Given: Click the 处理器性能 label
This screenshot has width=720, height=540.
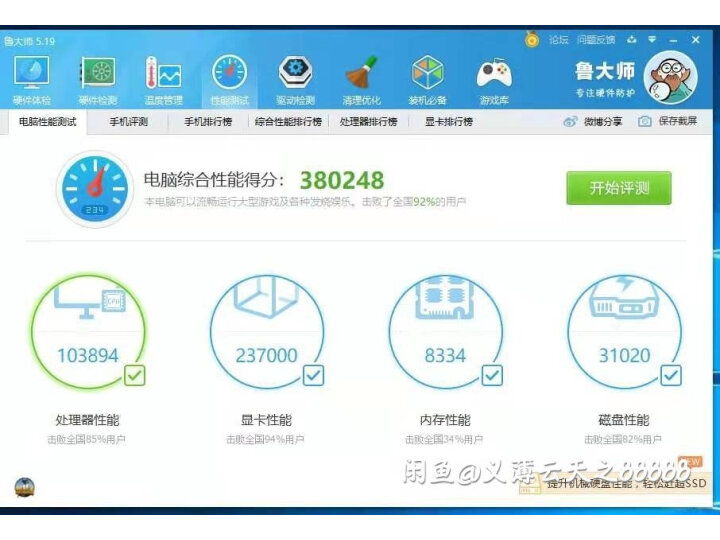Looking at the screenshot, I should pos(87,420).
